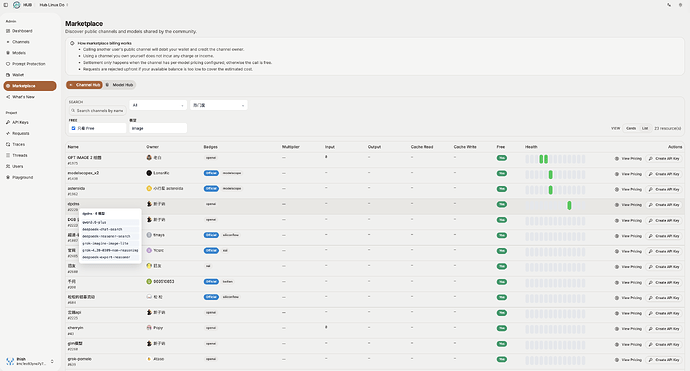Click the Name column header
The height and width of the screenshot is (371, 690).
point(73,147)
